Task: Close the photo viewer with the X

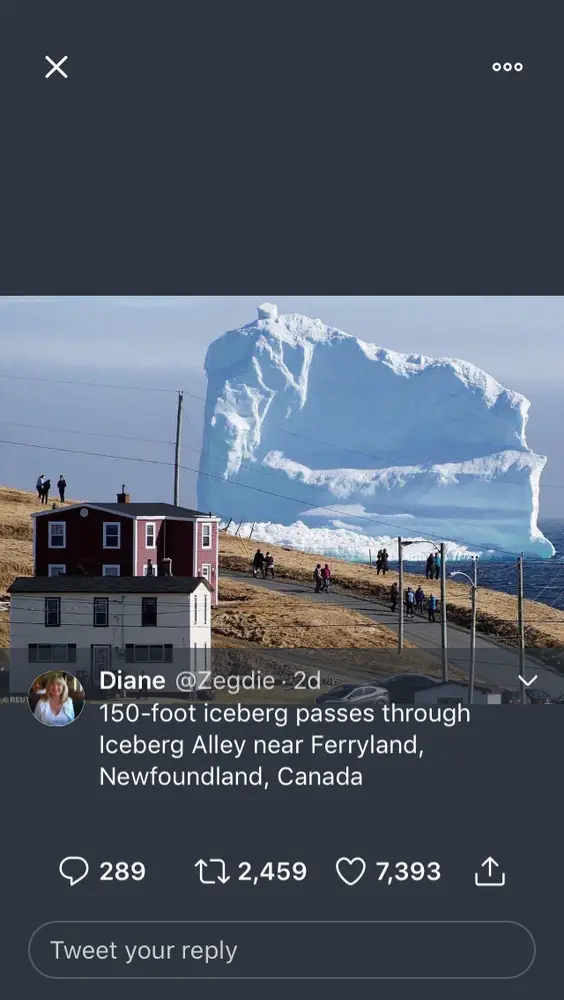Action: [56, 67]
